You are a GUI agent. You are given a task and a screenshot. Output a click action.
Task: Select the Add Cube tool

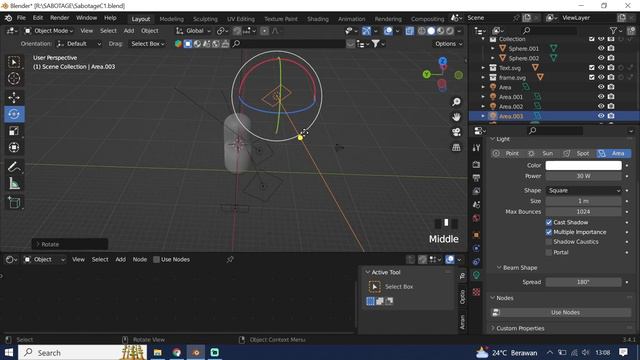(x=14, y=203)
